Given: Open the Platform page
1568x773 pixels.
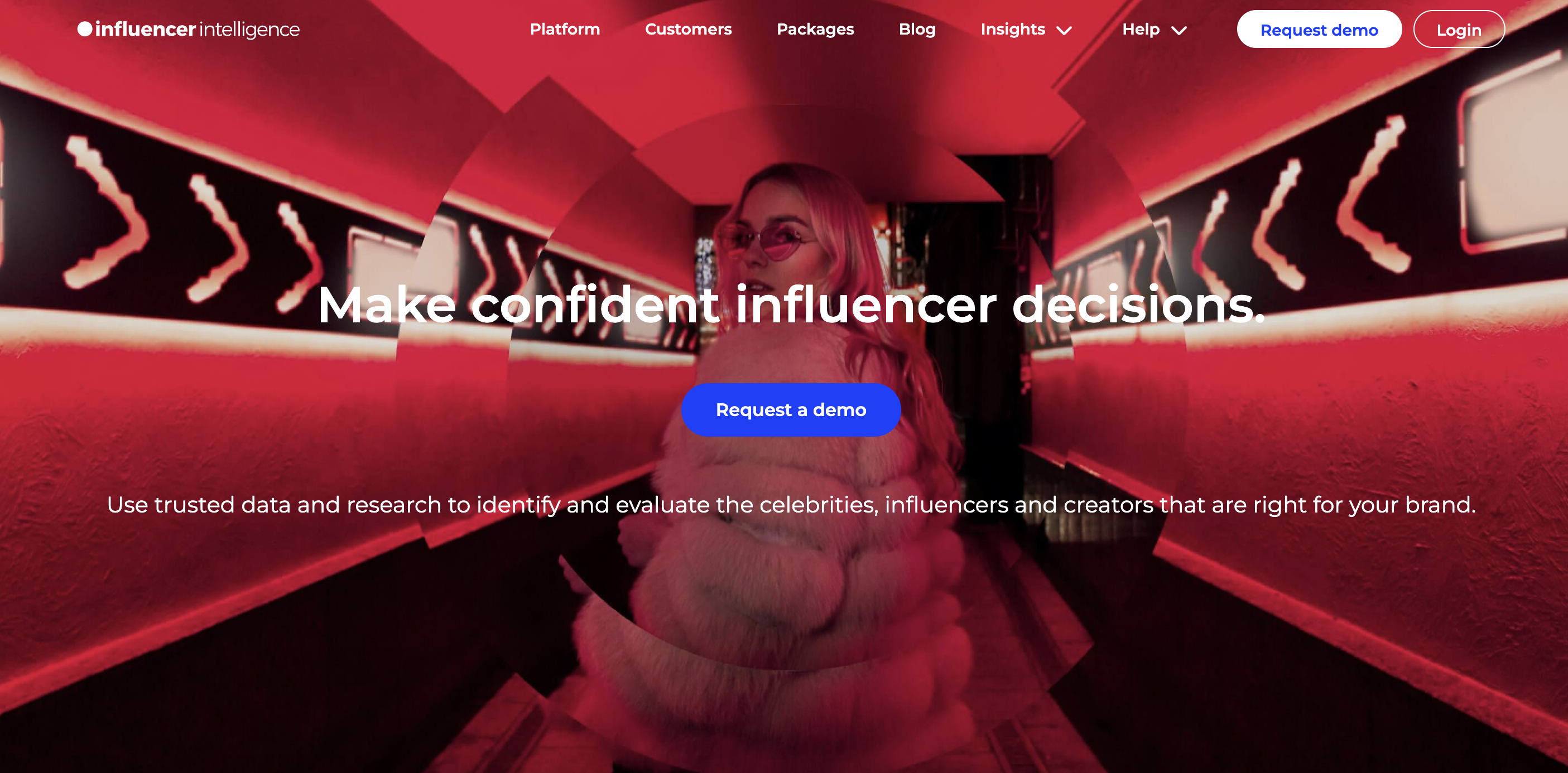Looking at the screenshot, I should click(565, 29).
